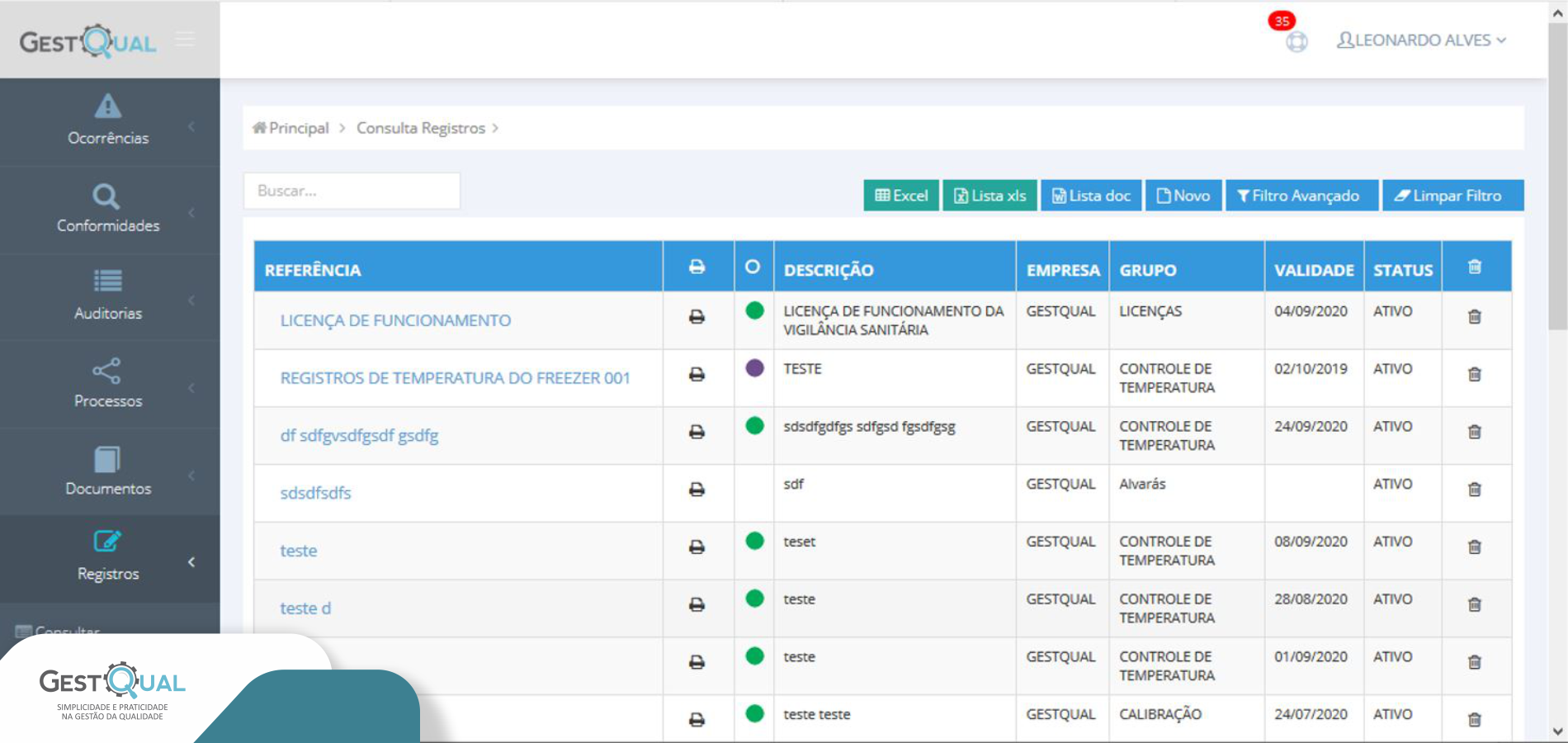Image resolution: width=1568 pixels, height=743 pixels.
Task: Open REGISTROS DE TEMPERATURA DO FREEZER 001
Action: [x=455, y=378]
